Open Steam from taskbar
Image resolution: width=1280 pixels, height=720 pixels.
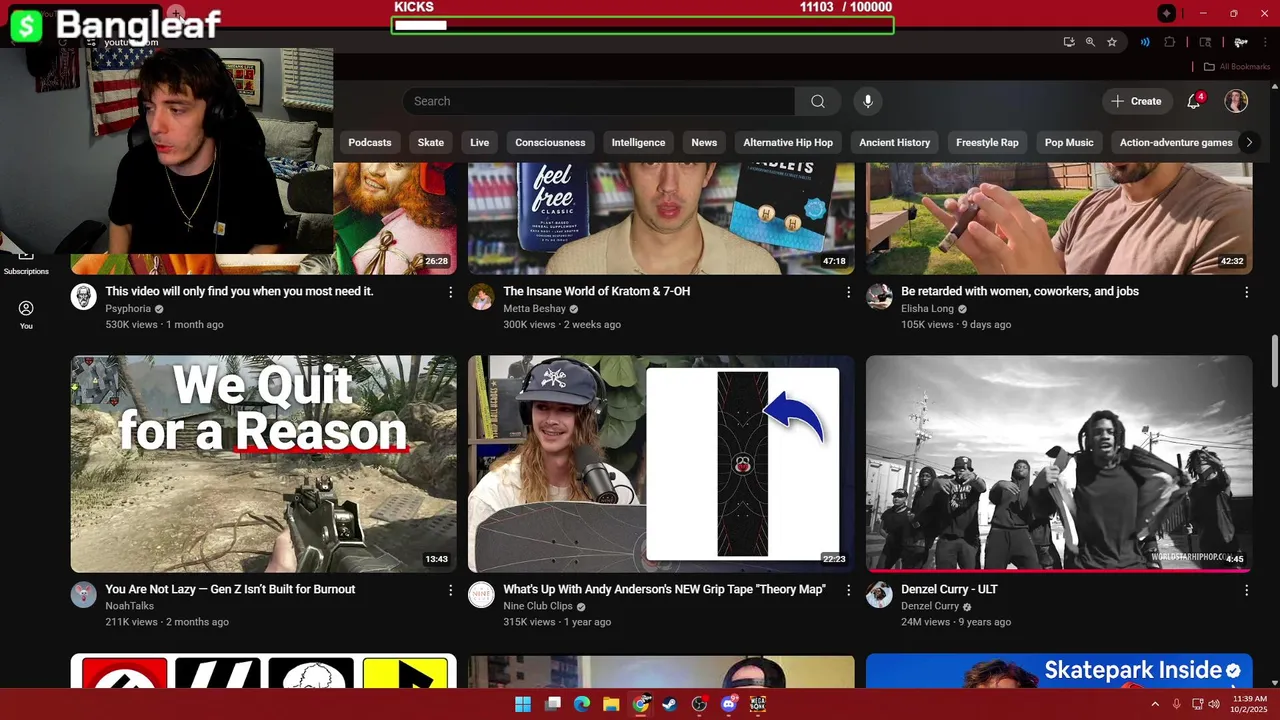(x=670, y=704)
